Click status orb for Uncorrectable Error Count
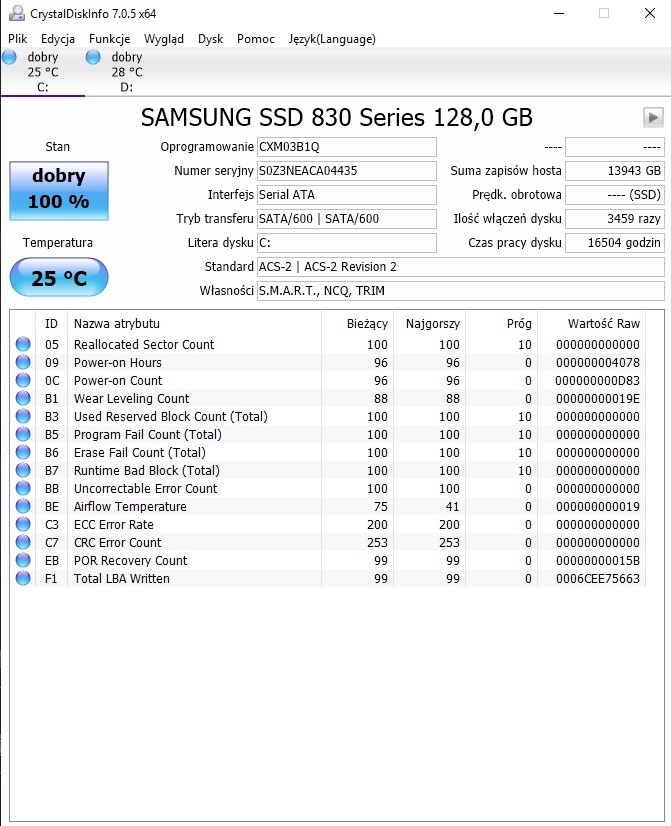This screenshot has width=671, height=826. coord(23,488)
